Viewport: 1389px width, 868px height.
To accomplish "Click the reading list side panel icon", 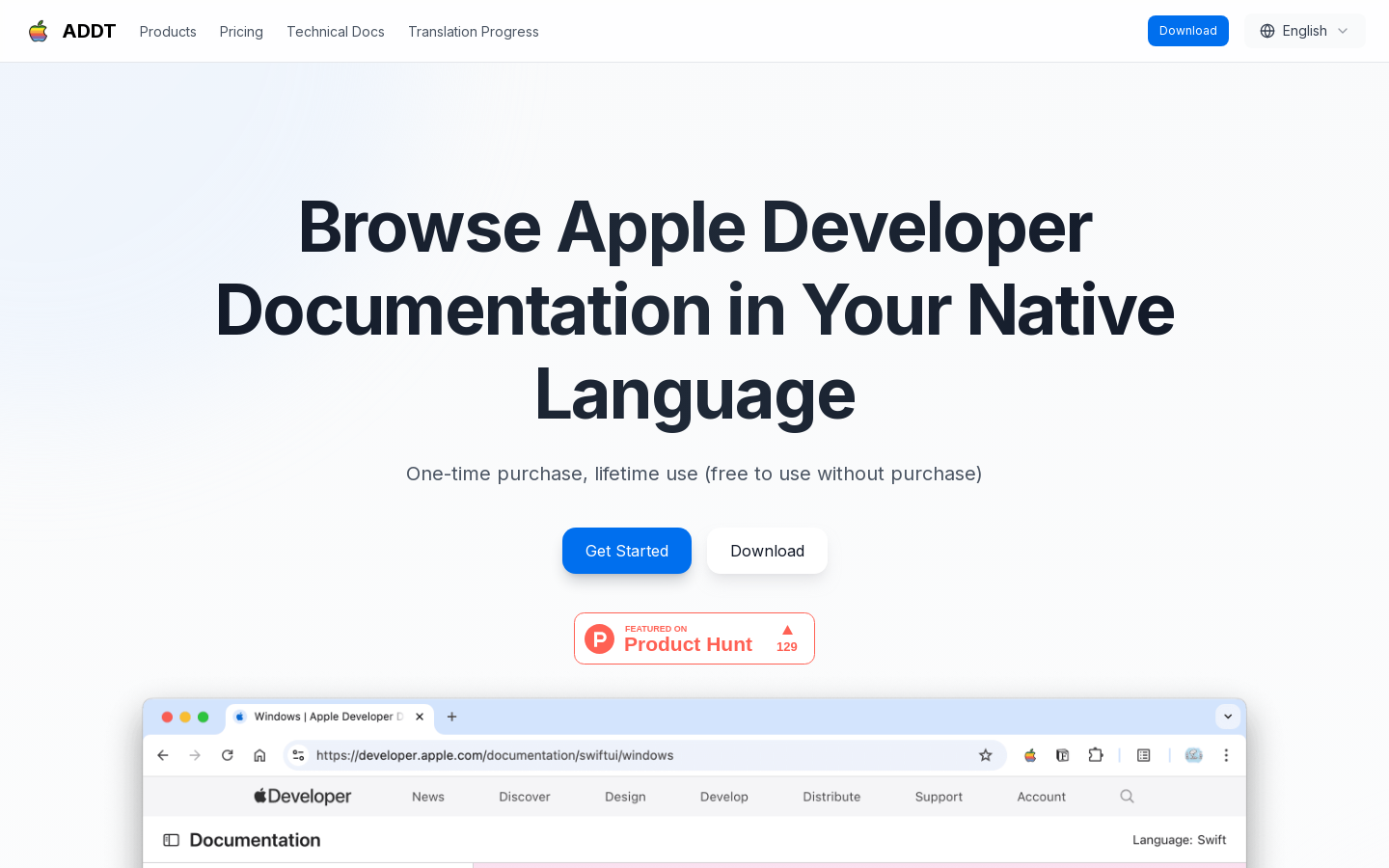I will point(1144,755).
